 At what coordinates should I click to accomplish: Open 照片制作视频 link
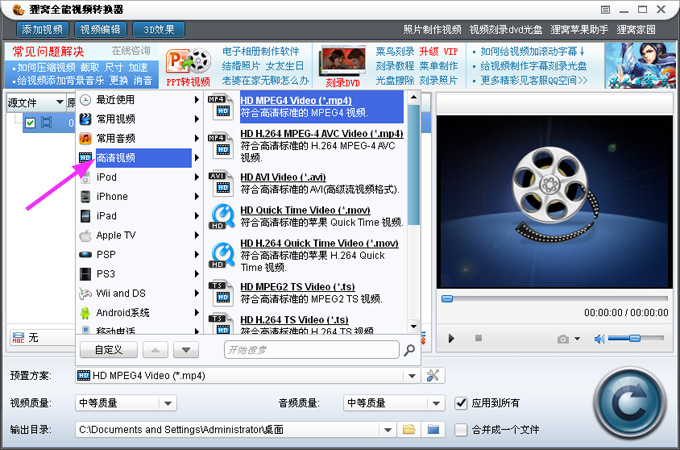point(432,29)
